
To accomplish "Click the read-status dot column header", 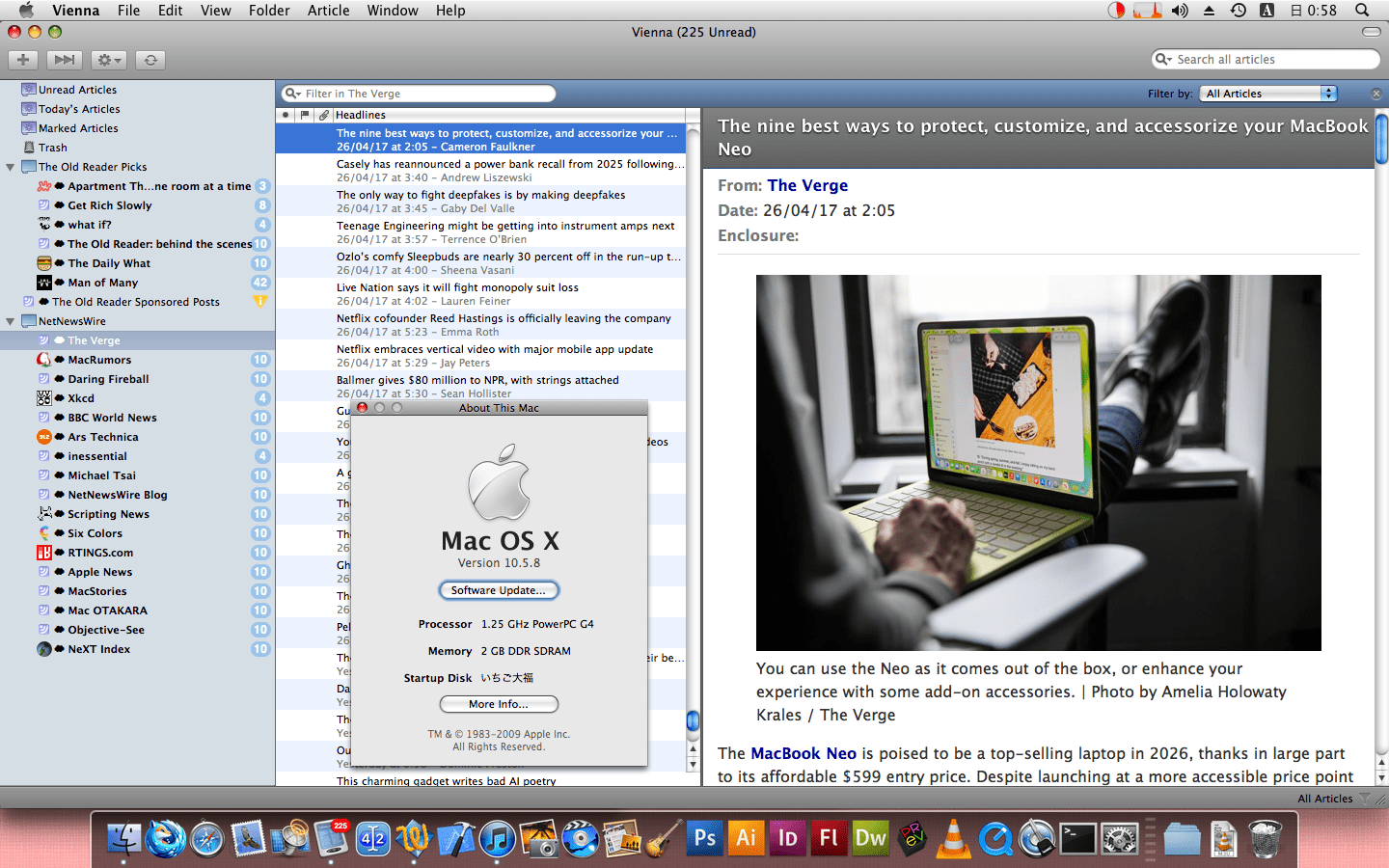I will point(286,115).
